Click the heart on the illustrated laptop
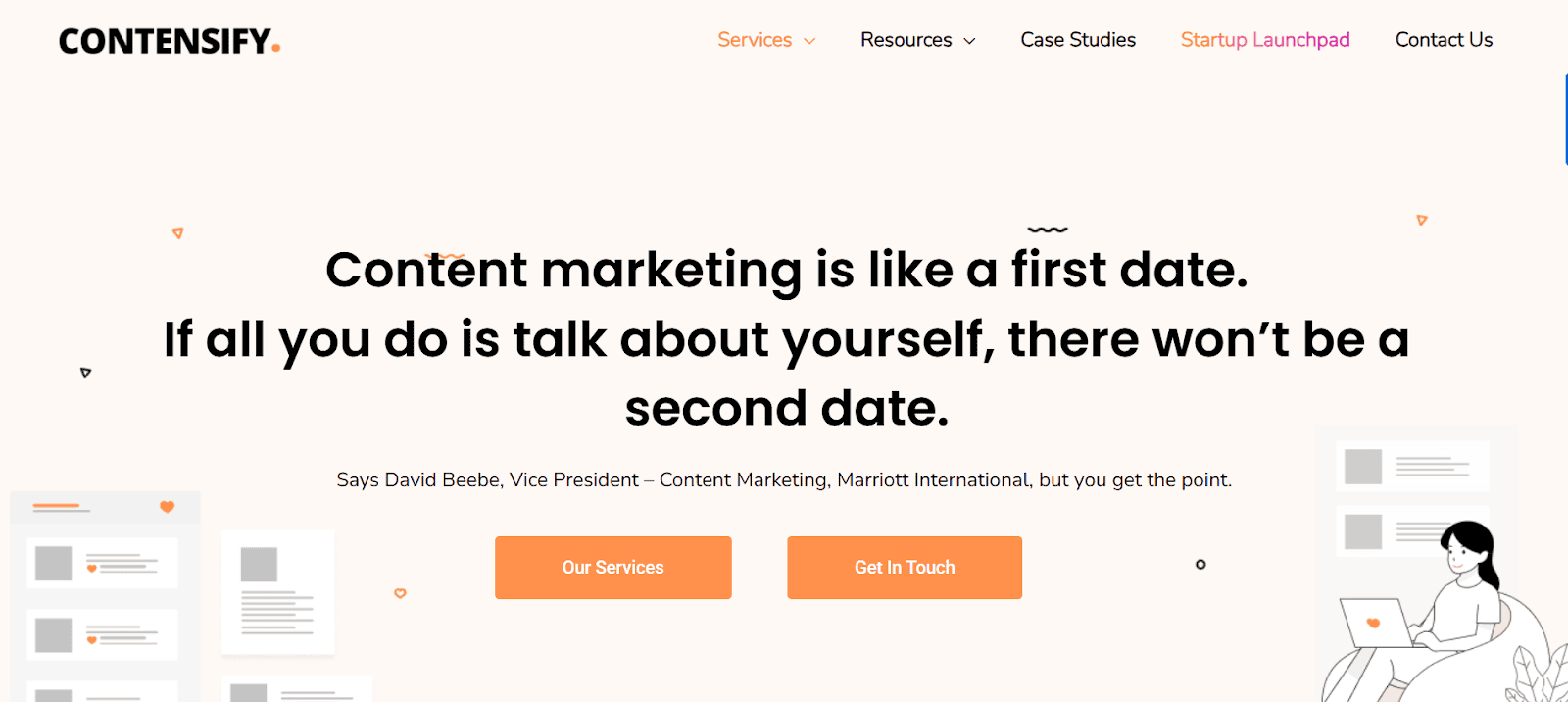Image resolution: width=1568 pixels, height=702 pixels. pyautogui.click(x=1373, y=623)
